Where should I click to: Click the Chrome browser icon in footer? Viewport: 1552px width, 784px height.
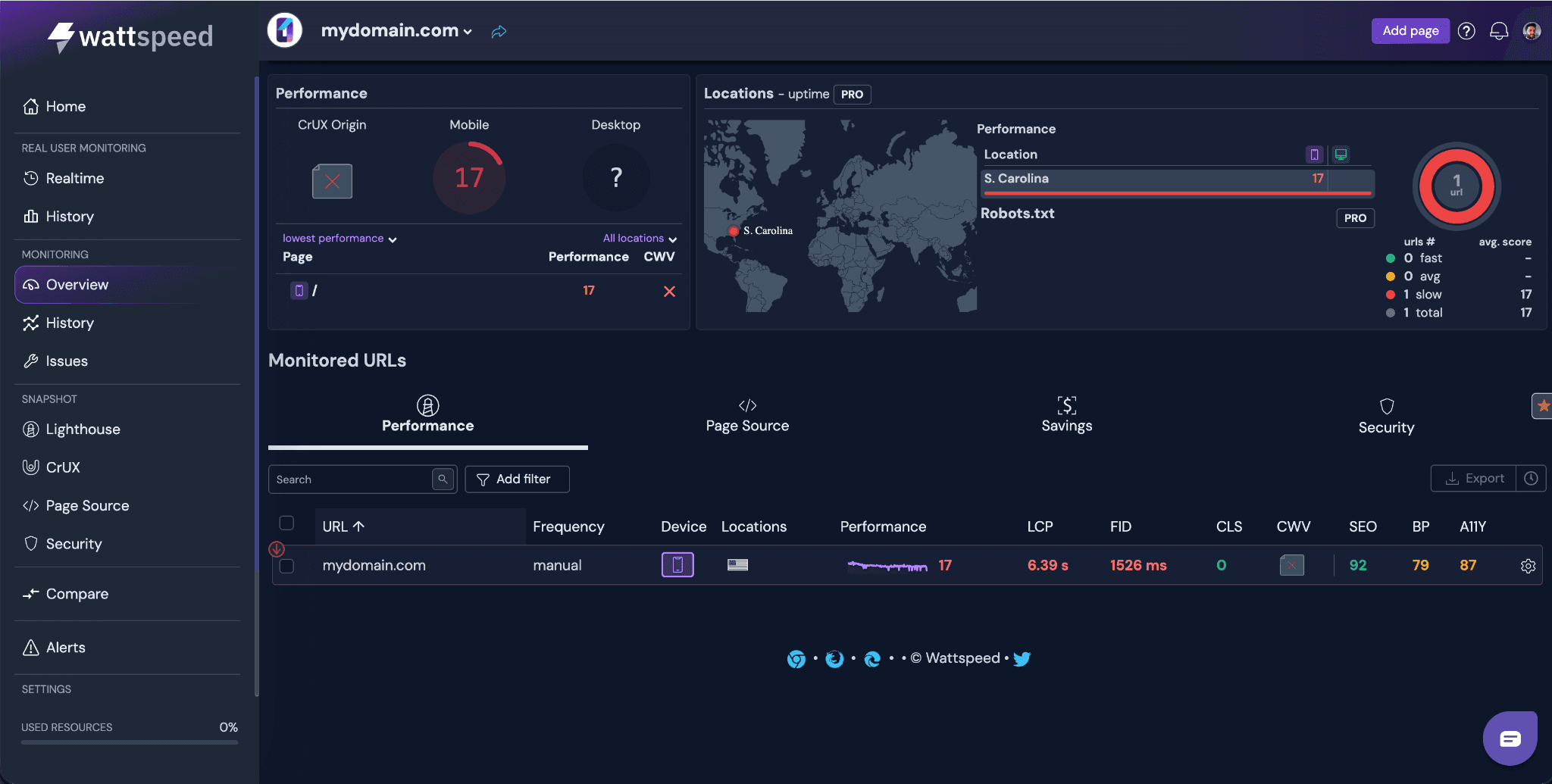coord(796,659)
